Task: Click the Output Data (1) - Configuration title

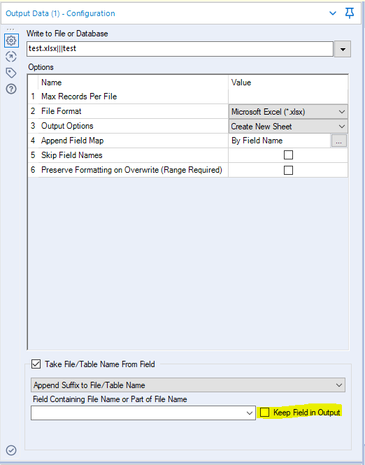Action: point(60,13)
